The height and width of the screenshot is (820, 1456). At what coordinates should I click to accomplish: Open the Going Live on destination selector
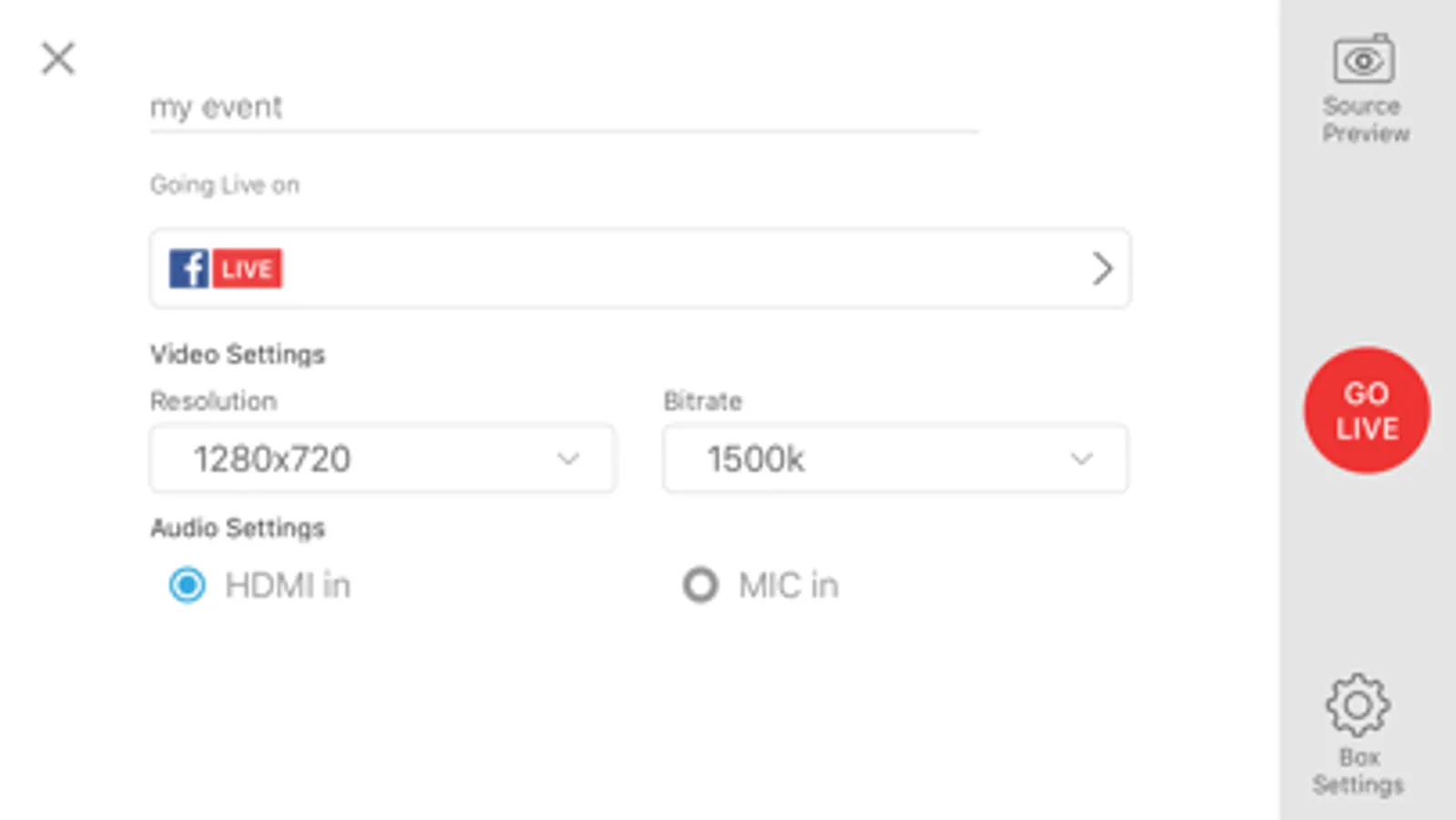click(x=640, y=269)
